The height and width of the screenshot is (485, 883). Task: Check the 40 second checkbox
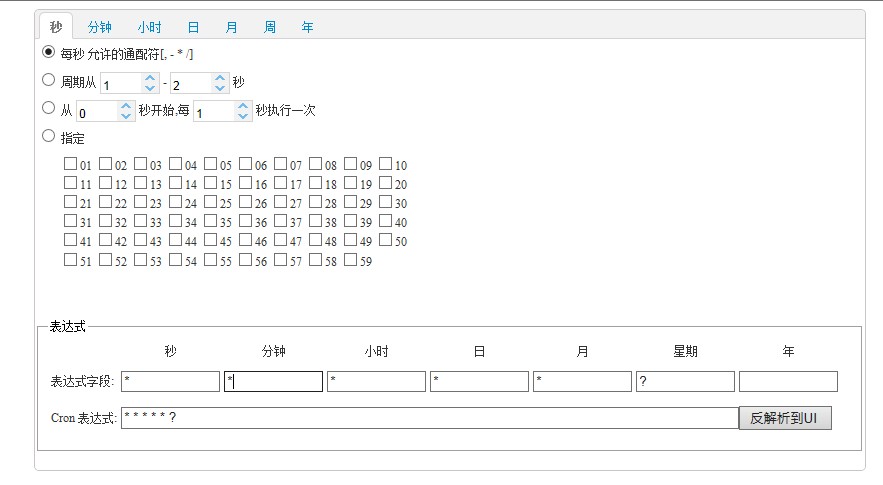(x=385, y=221)
